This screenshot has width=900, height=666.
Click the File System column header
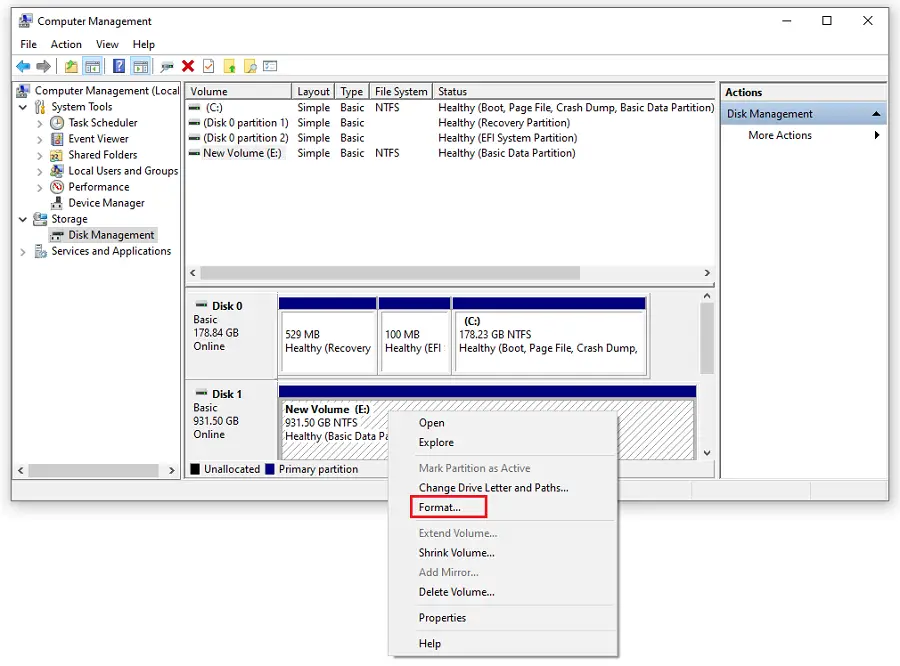point(401,91)
